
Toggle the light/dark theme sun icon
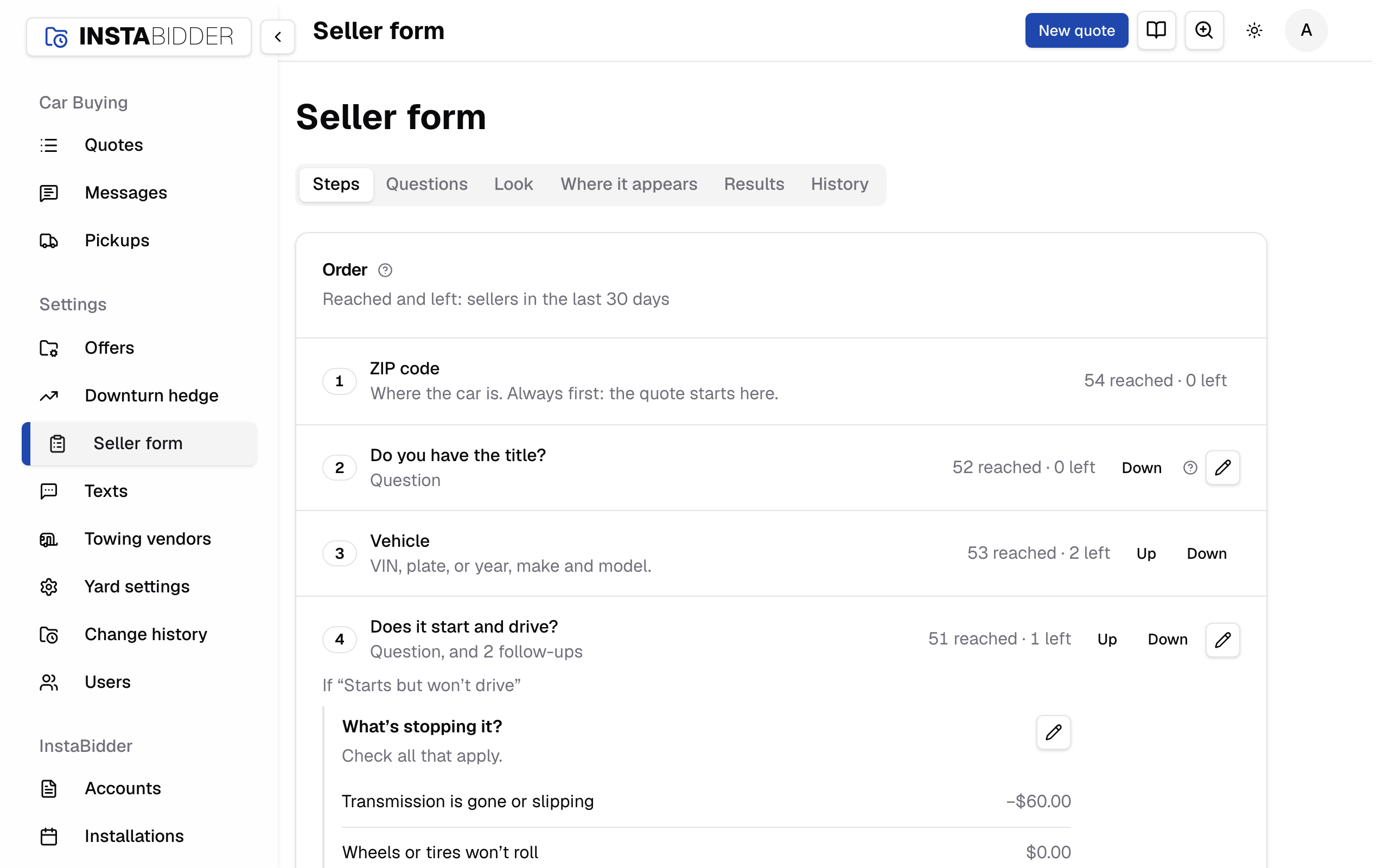click(x=1254, y=30)
